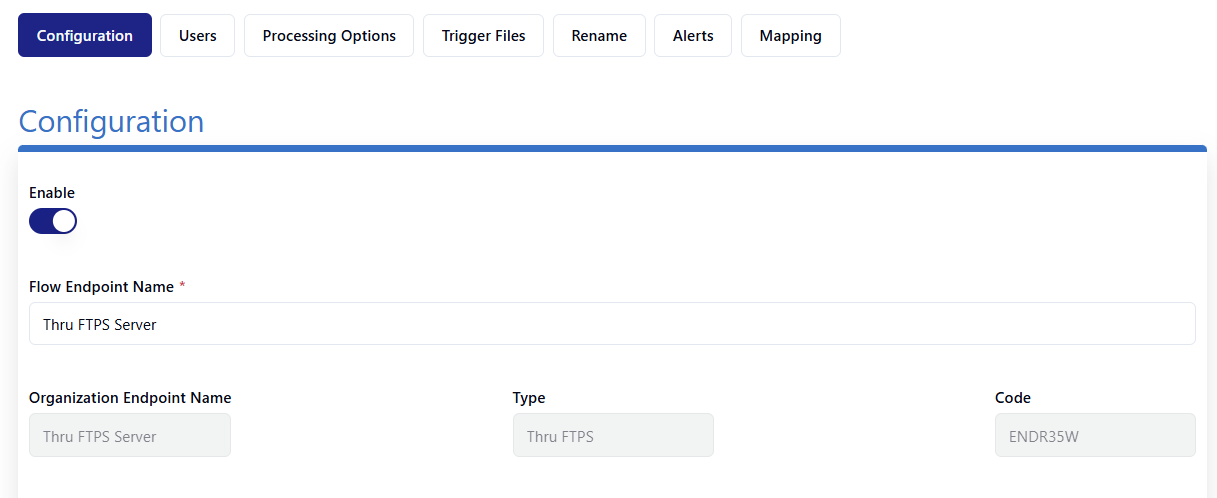The width and height of the screenshot is (1217, 498).
Task: Click the Flow Endpoint Name input field
Action: 612,324
